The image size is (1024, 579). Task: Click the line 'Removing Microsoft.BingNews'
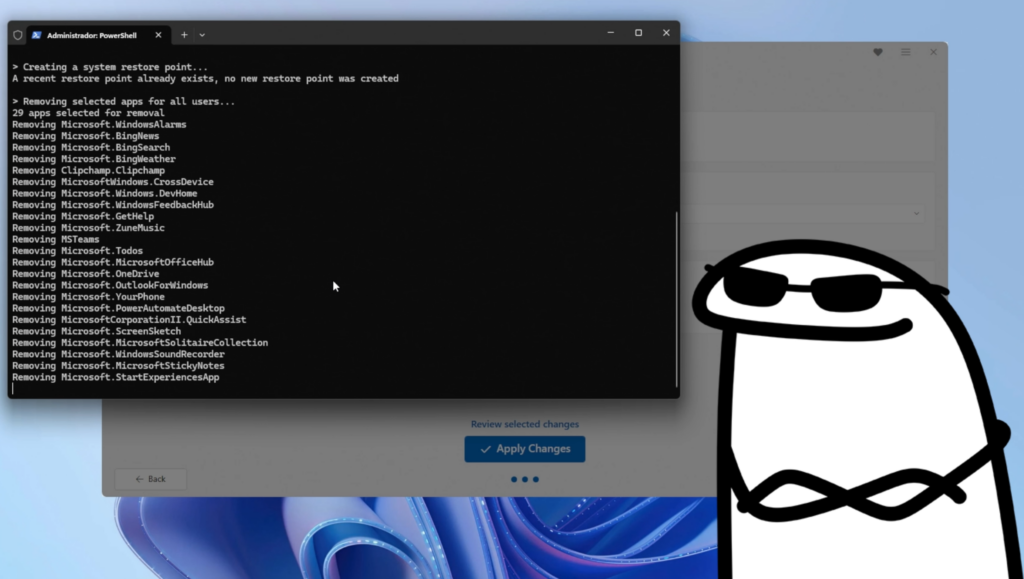click(x=86, y=136)
